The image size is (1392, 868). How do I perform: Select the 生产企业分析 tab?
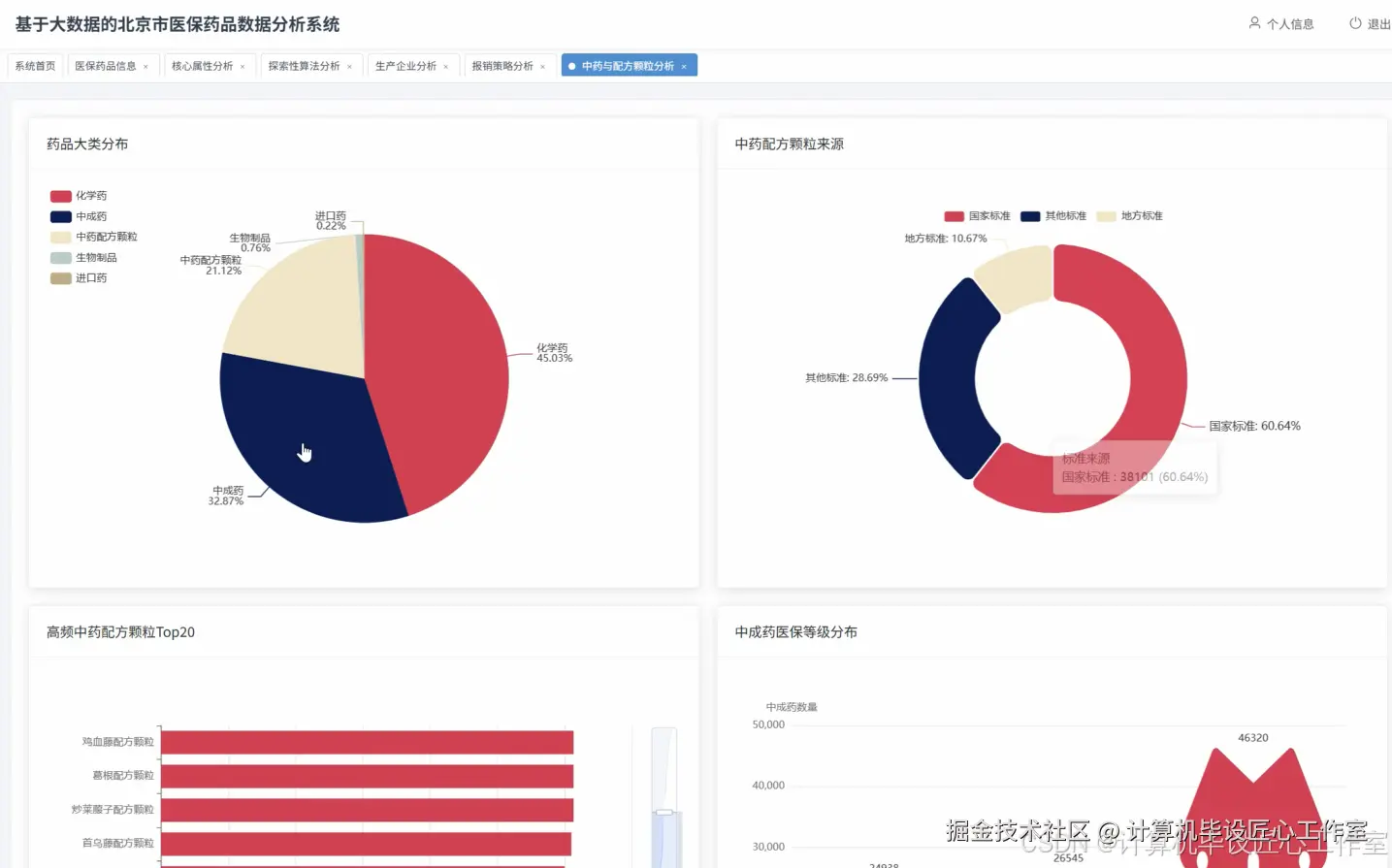[x=405, y=66]
